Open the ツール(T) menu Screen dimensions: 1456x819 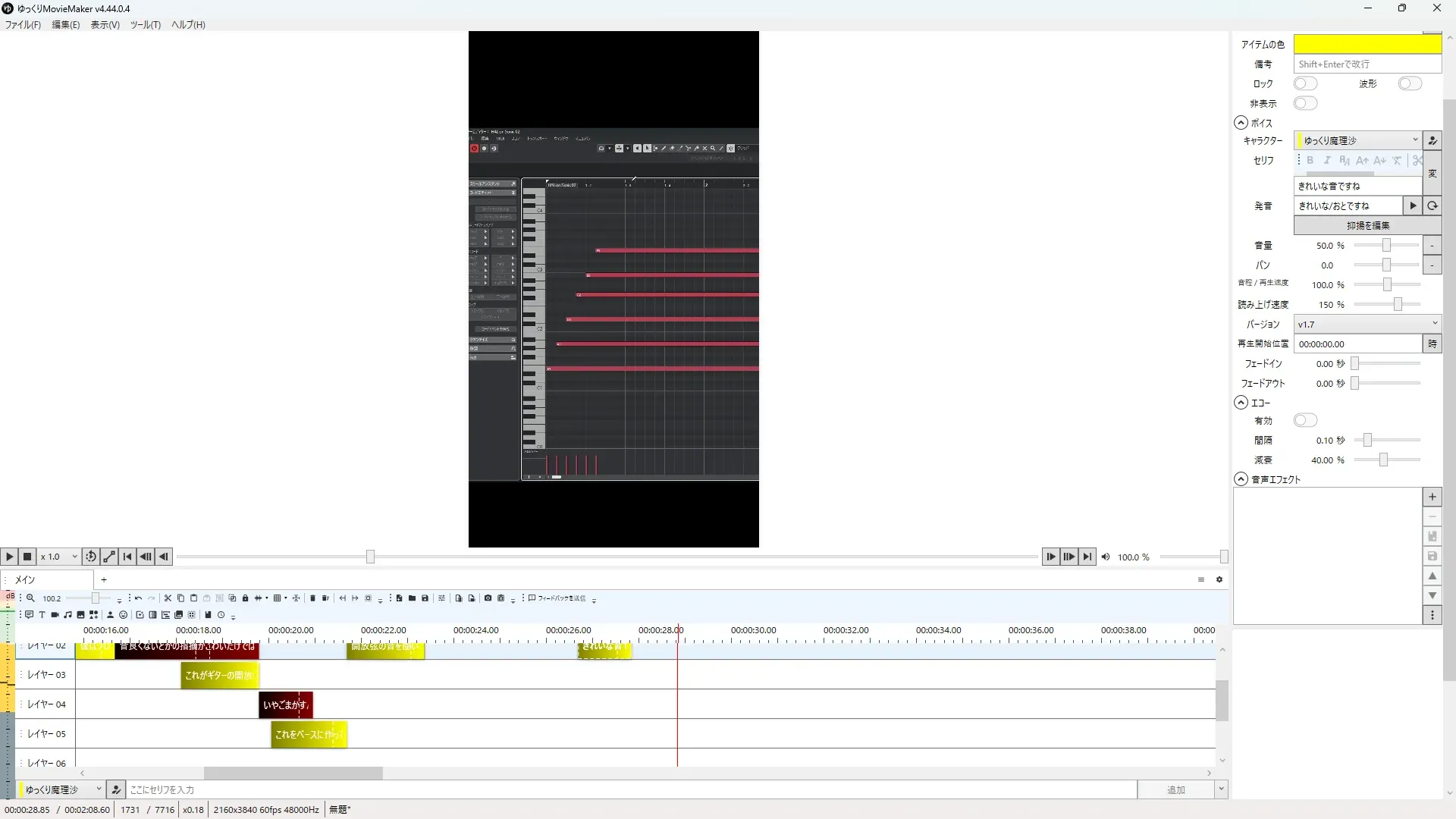145,24
